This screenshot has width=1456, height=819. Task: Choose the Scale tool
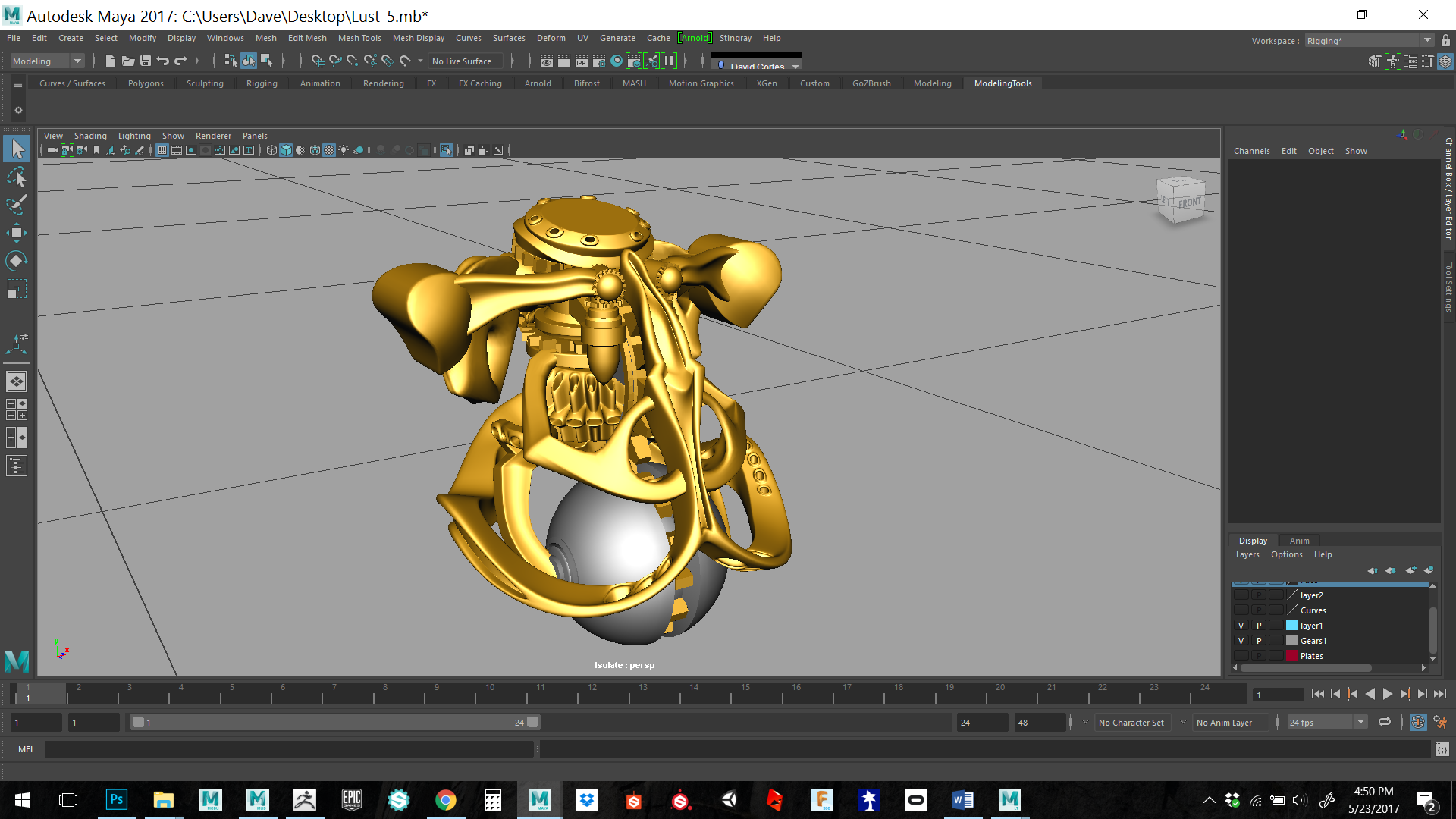[17, 289]
